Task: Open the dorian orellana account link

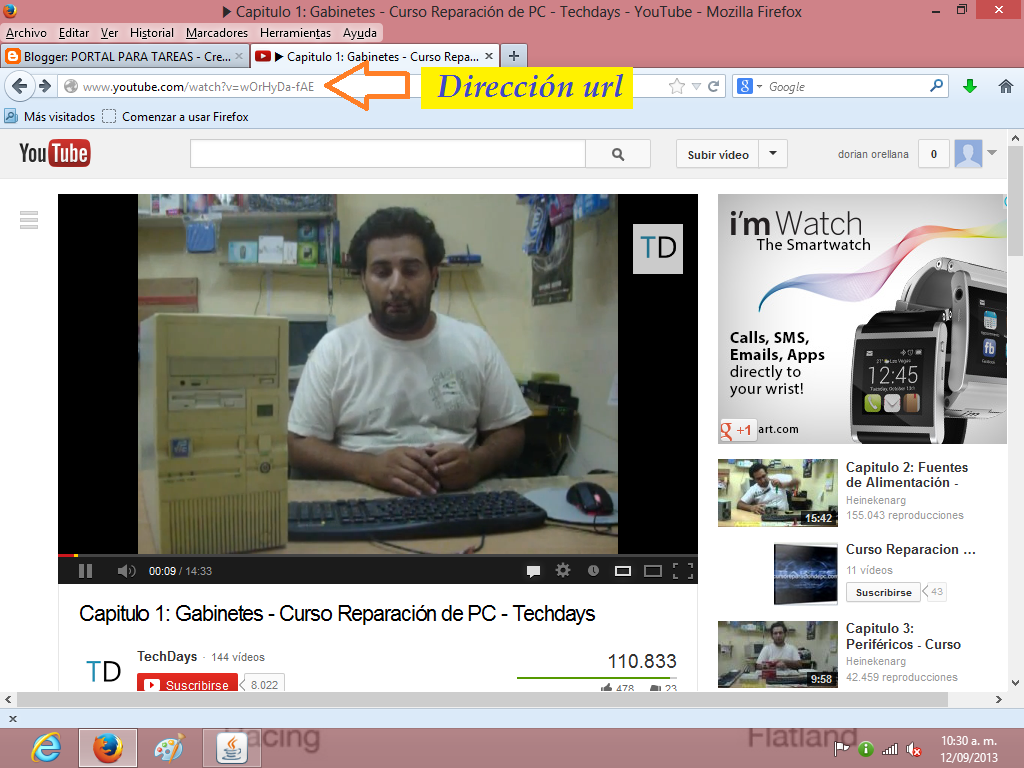Action: click(x=873, y=154)
